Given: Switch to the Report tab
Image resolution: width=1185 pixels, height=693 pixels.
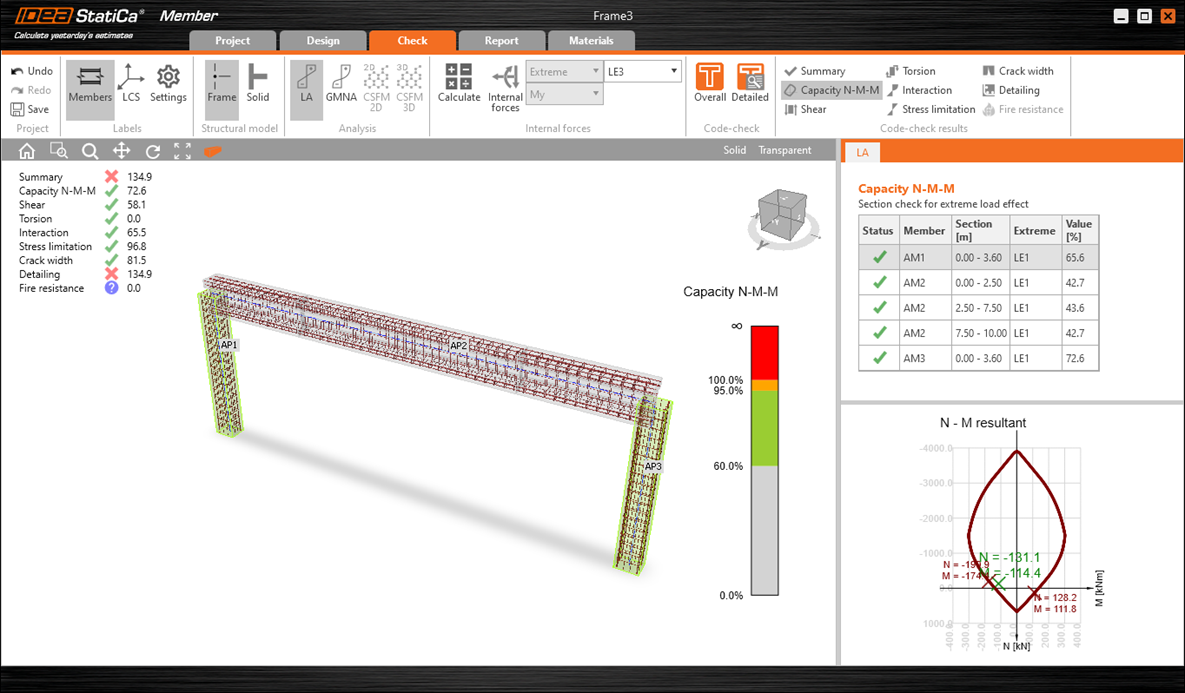Looking at the screenshot, I should tap(501, 41).
